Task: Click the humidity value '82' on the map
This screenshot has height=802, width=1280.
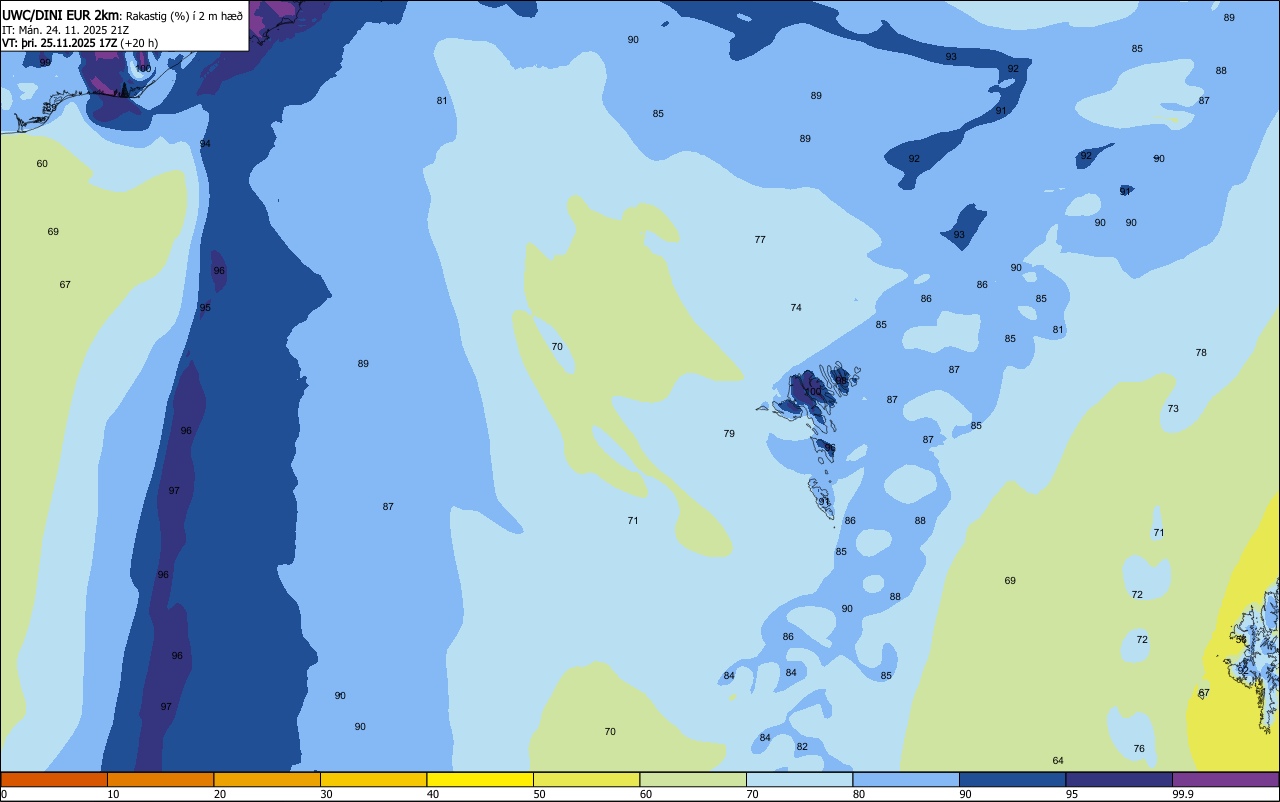Action: 802,747
